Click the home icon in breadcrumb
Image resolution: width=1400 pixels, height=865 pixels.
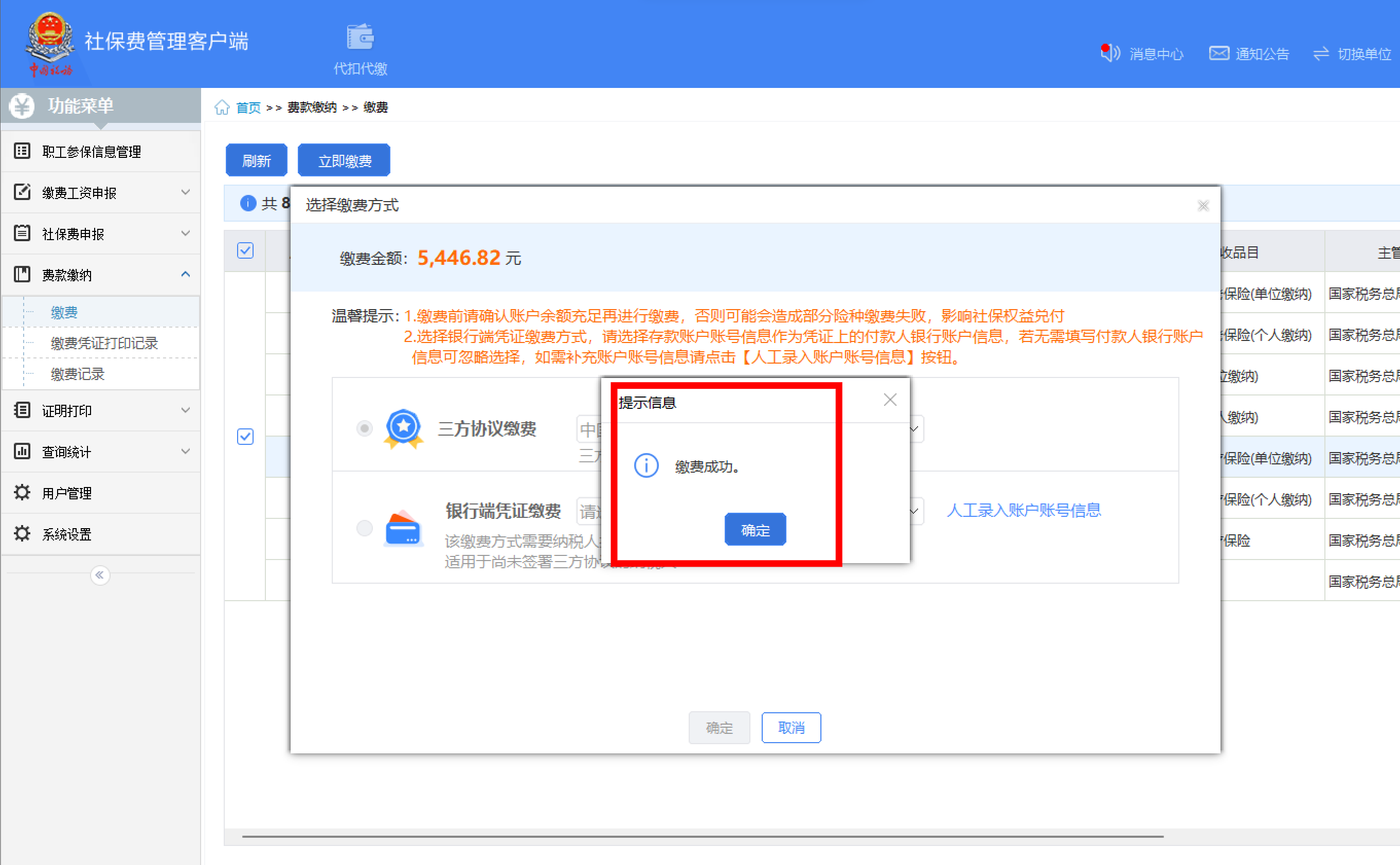click(222, 107)
